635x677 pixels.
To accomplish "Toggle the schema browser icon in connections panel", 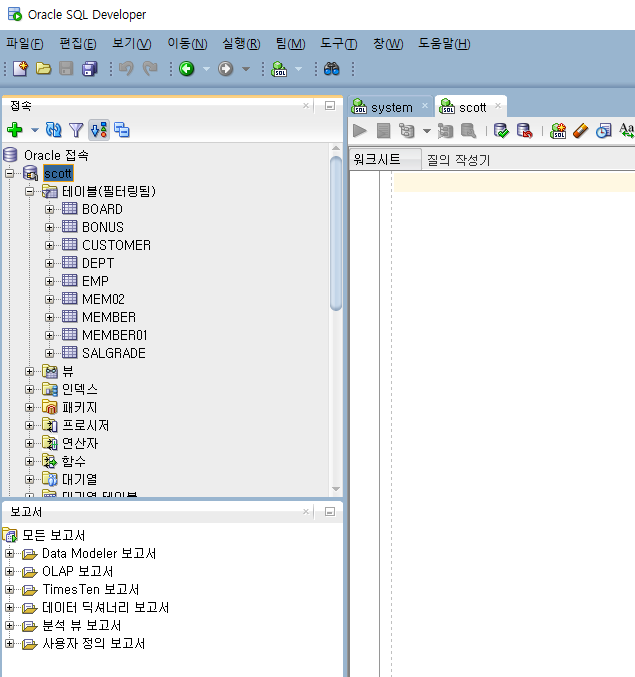I will coord(99,130).
